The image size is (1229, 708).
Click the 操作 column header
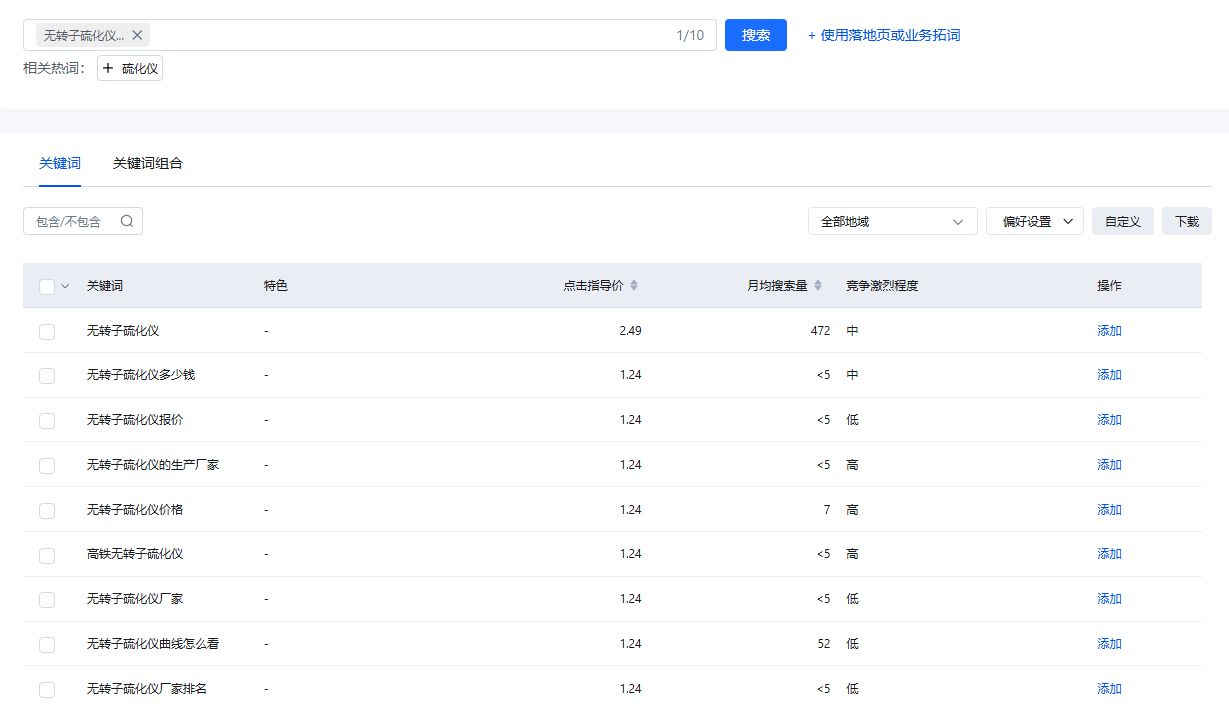pyautogui.click(x=1109, y=285)
